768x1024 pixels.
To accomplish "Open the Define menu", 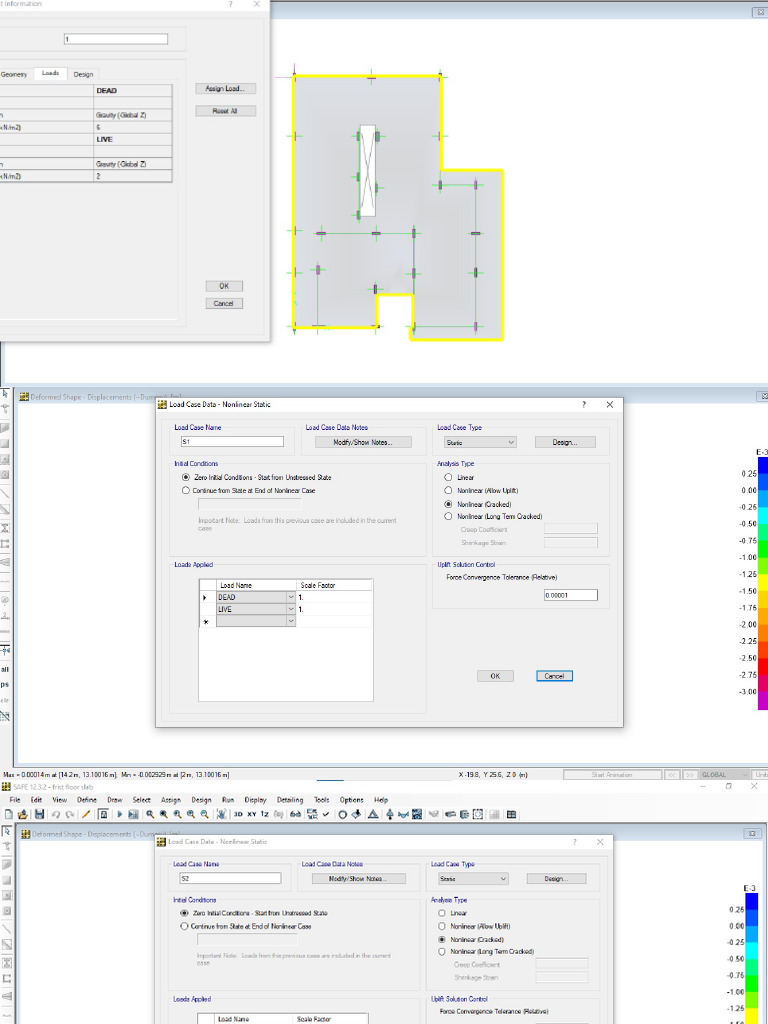I will click(86, 800).
